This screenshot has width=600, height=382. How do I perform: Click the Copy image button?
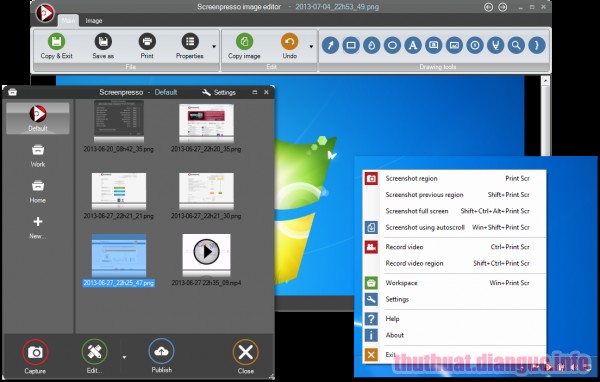tap(244, 46)
